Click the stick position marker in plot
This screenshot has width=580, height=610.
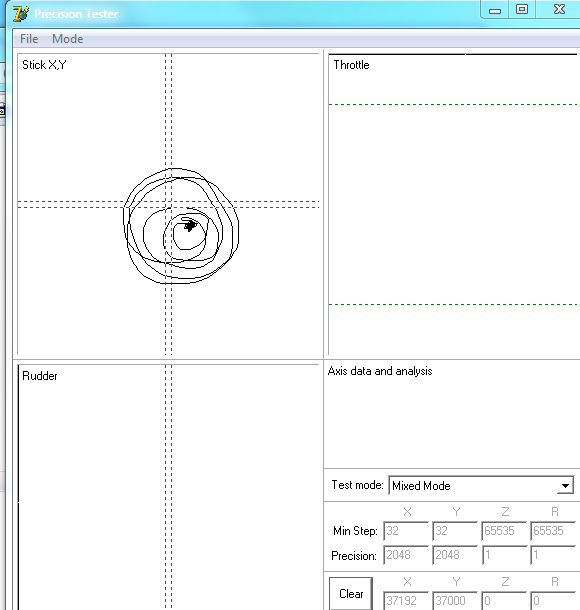[x=190, y=225]
